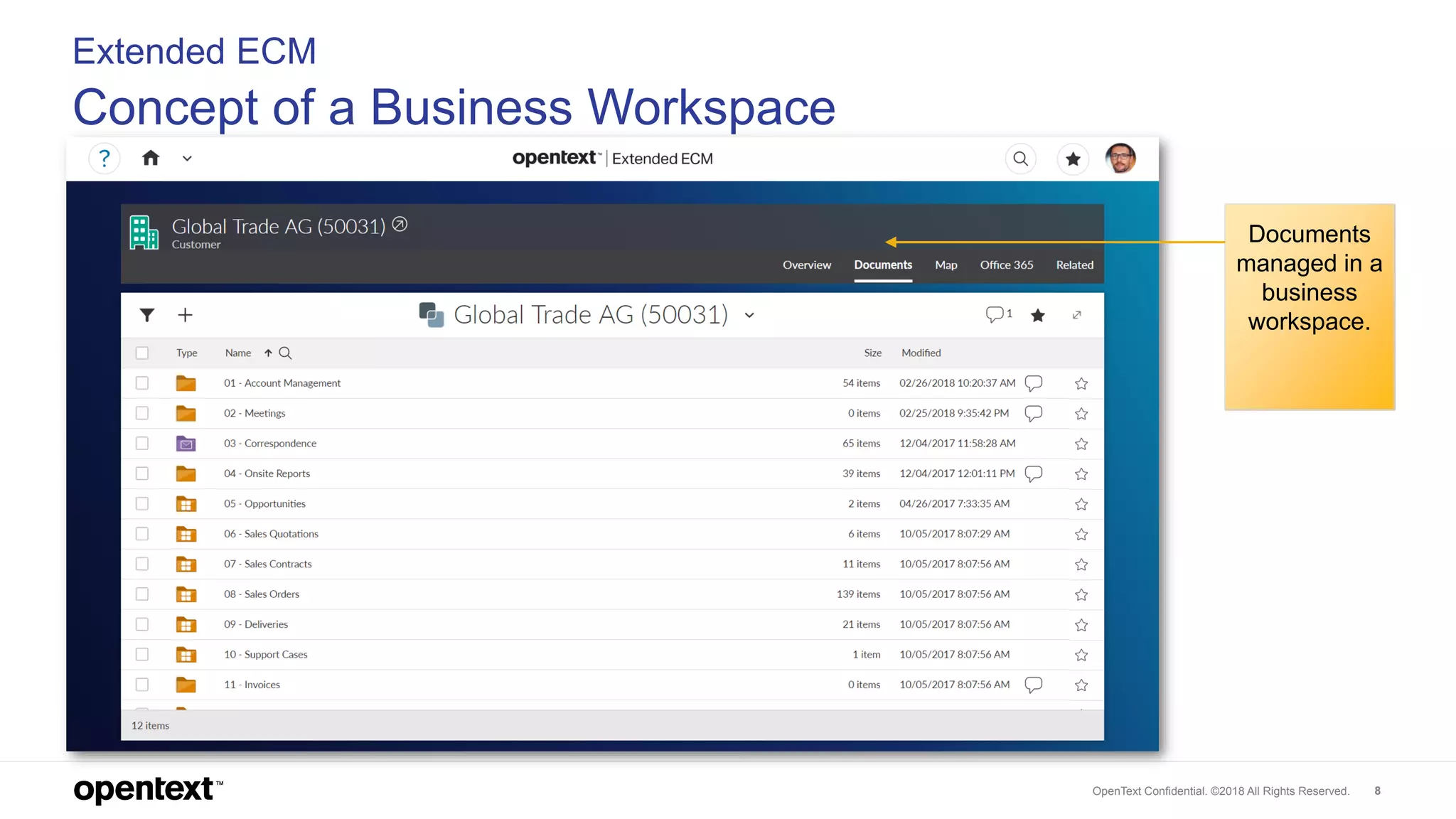Switch to the Office 365 tab
1456x819 pixels.
pyautogui.click(x=1007, y=264)
